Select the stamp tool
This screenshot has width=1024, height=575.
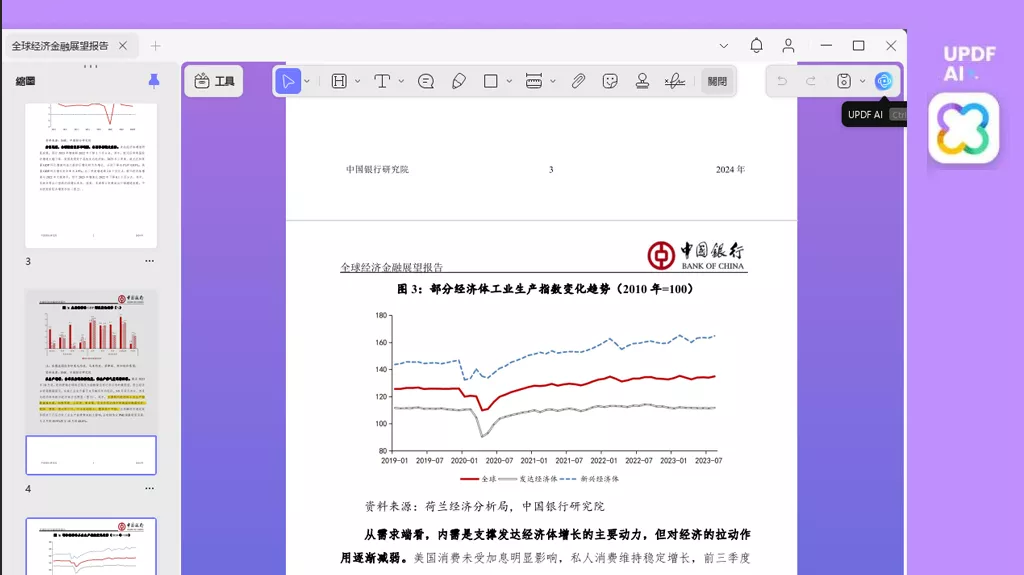(642, 81)
